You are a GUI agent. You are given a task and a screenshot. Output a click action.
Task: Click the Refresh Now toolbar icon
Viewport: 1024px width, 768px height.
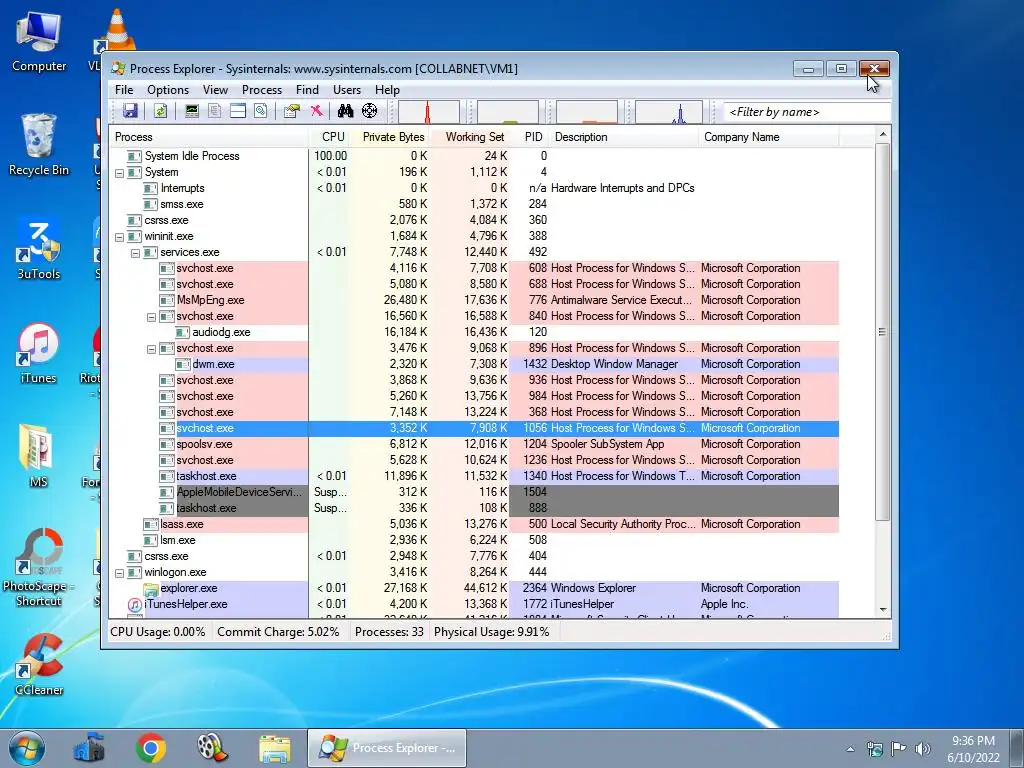point(161,111)
